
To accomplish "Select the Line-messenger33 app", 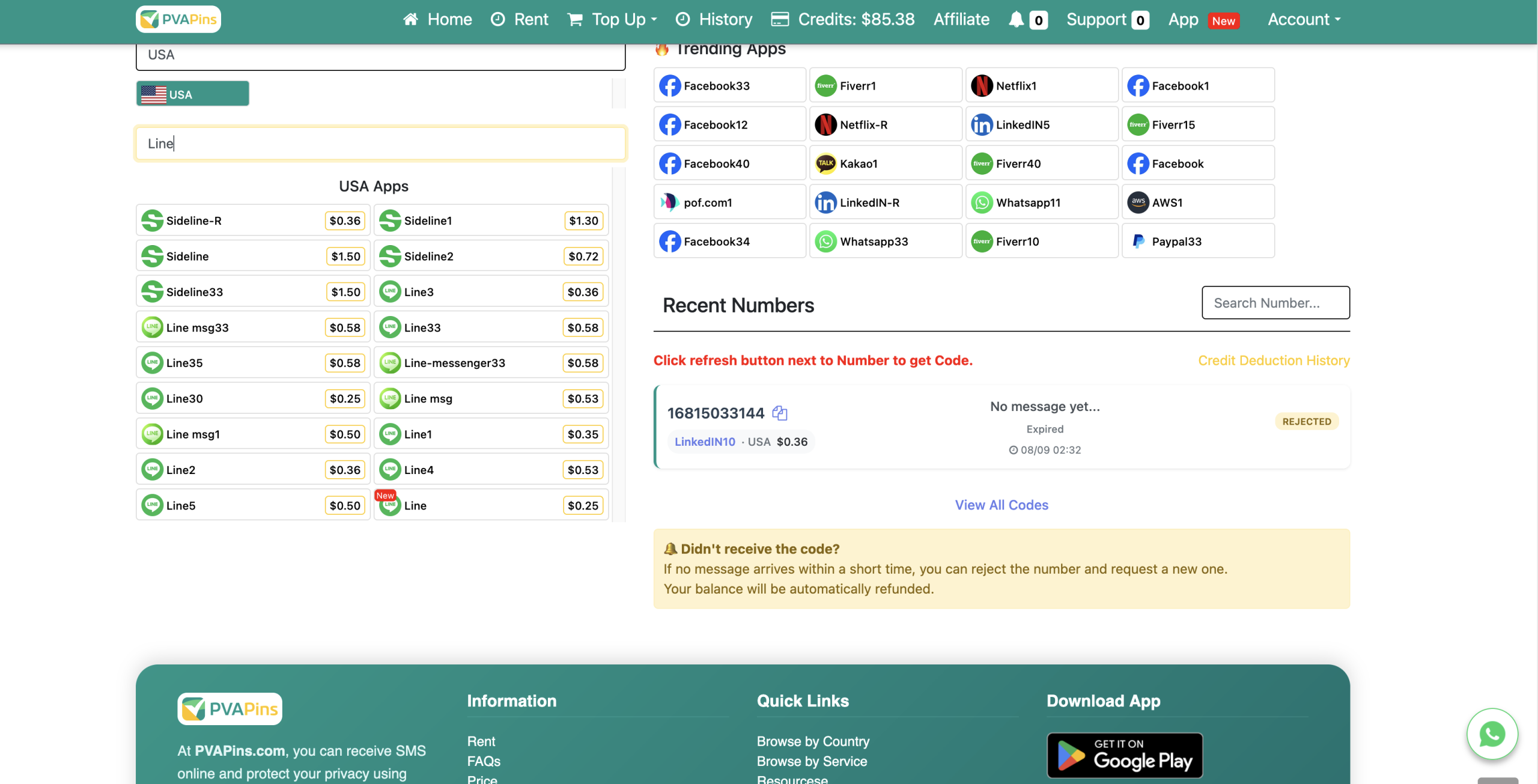I will [x=491, y=363].
